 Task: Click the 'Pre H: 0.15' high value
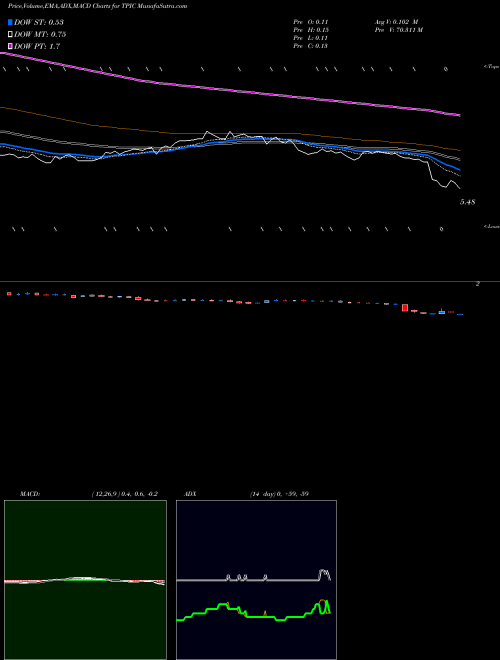pyautogui.click(x=311, y=30)
